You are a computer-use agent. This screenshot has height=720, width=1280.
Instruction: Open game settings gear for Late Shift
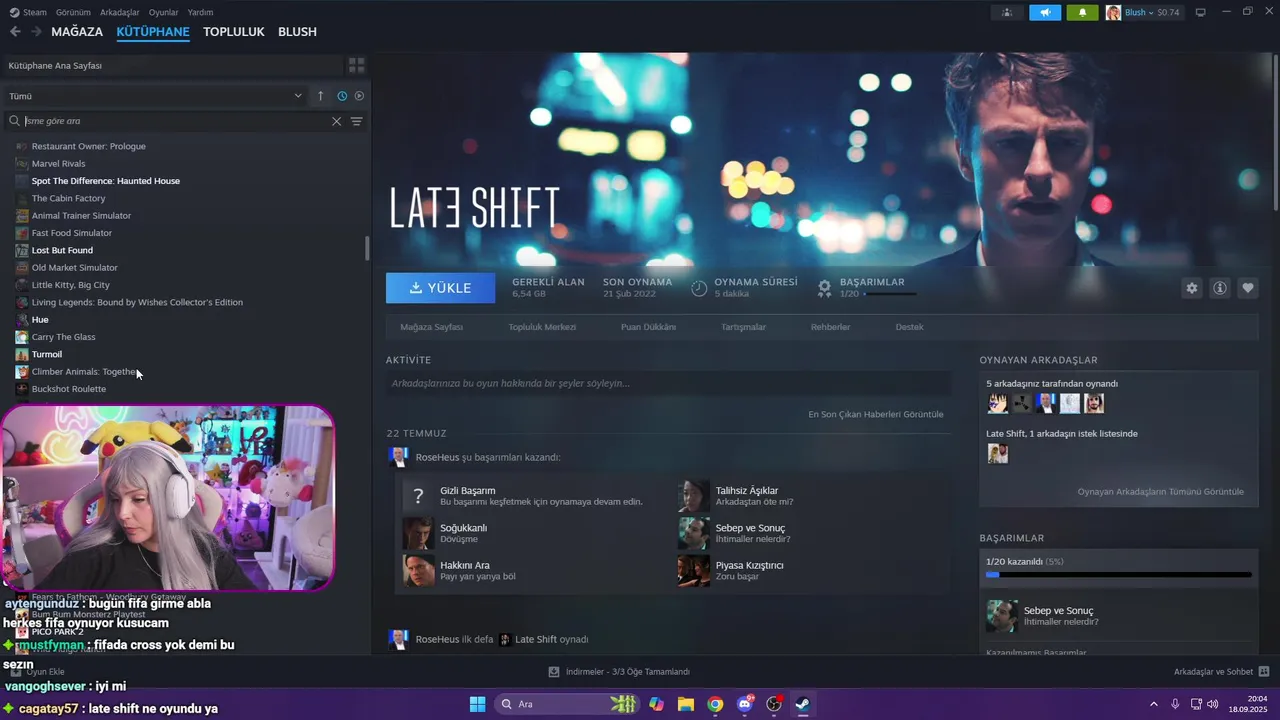[x=1191, y=288]
